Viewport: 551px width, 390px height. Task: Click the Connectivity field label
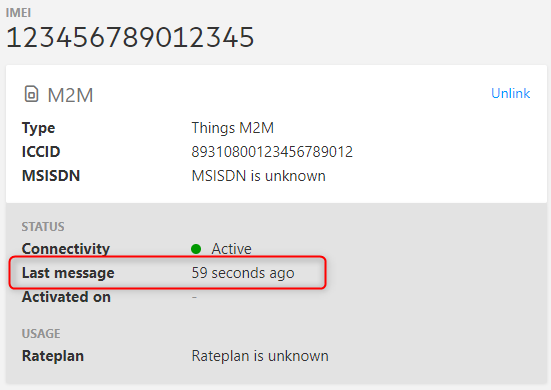point(66,249)
